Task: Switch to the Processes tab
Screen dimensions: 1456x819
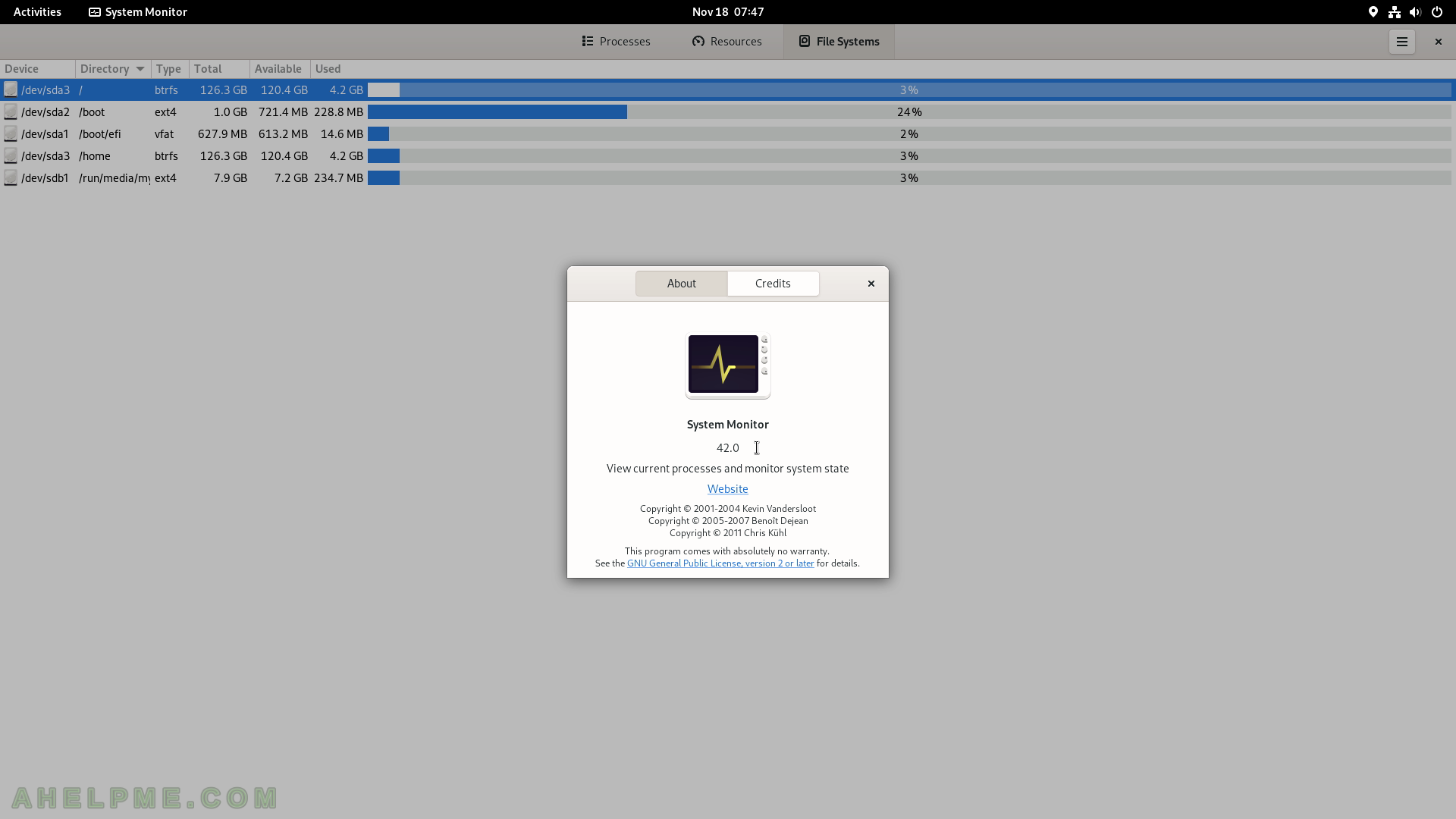Action: tap(616, 42)
